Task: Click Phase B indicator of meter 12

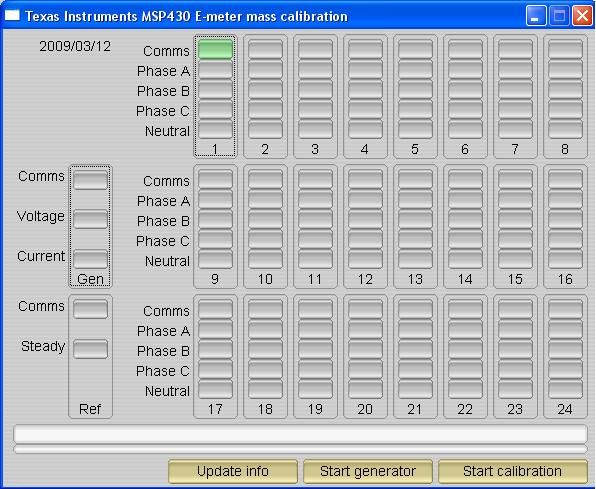Action: pyautogui.click(x=365, y=219)
